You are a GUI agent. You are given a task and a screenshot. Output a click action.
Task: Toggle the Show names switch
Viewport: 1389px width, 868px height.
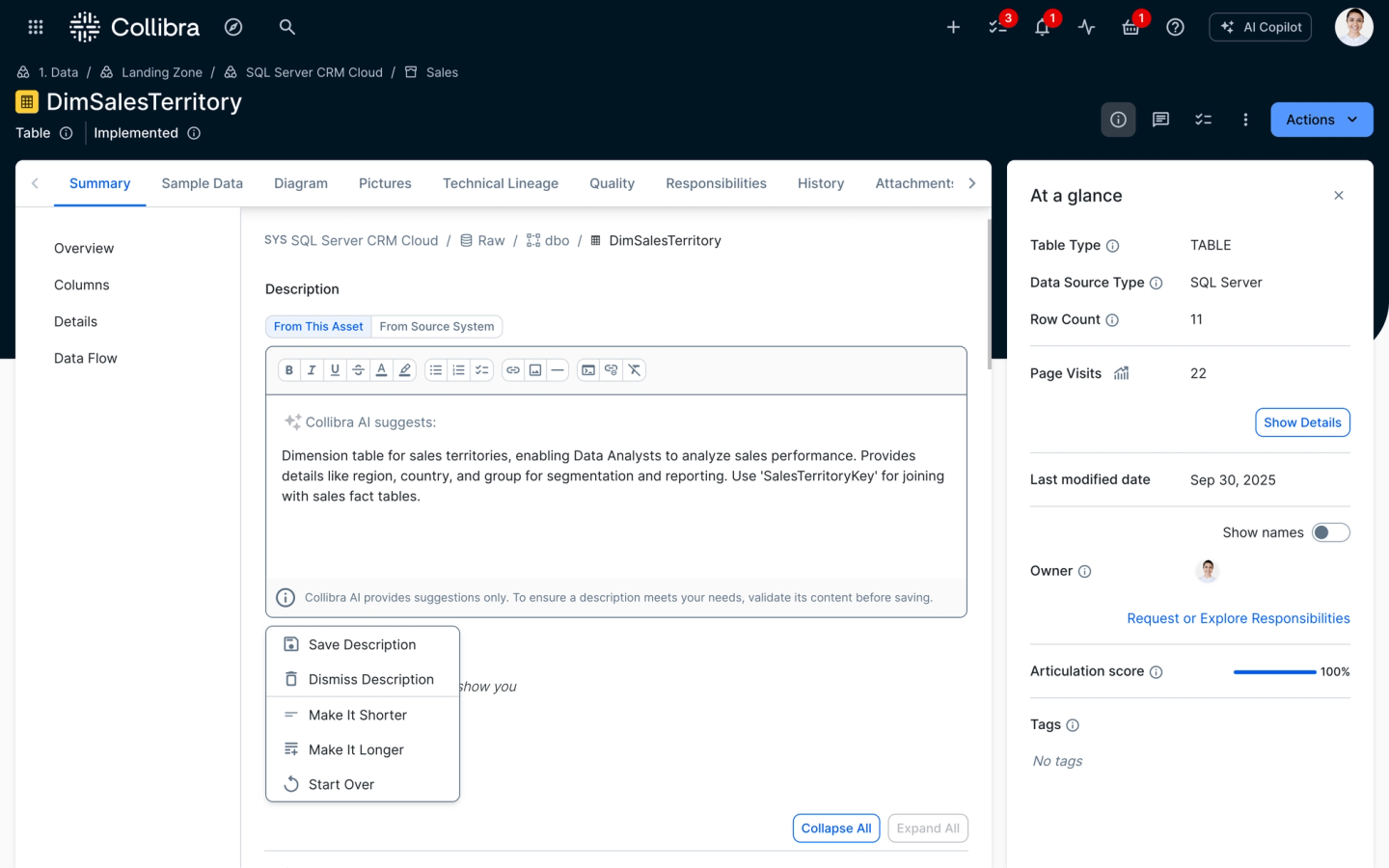coord(1330,532)
